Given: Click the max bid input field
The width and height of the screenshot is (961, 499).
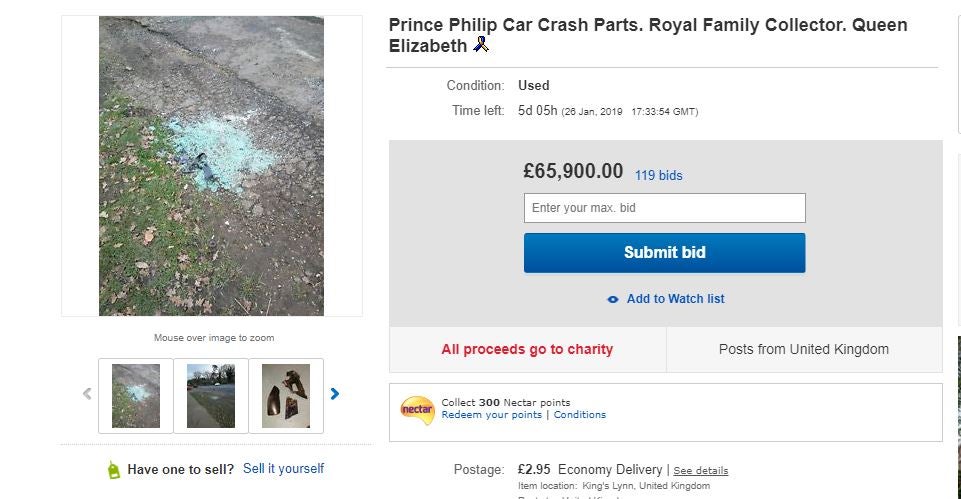Looking at the screenshot, I should [664, 208].
